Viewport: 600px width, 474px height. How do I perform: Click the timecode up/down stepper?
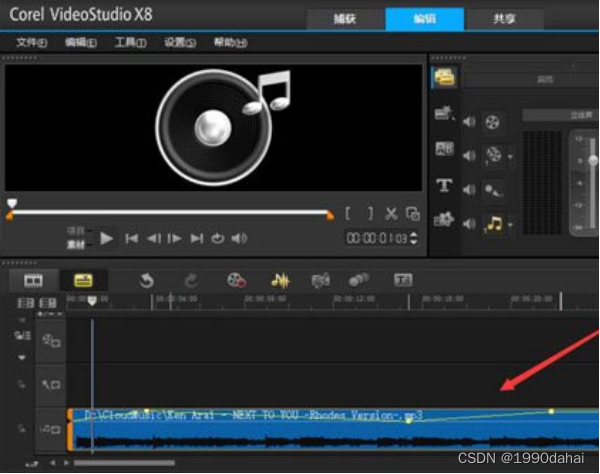tap(414, 238)
